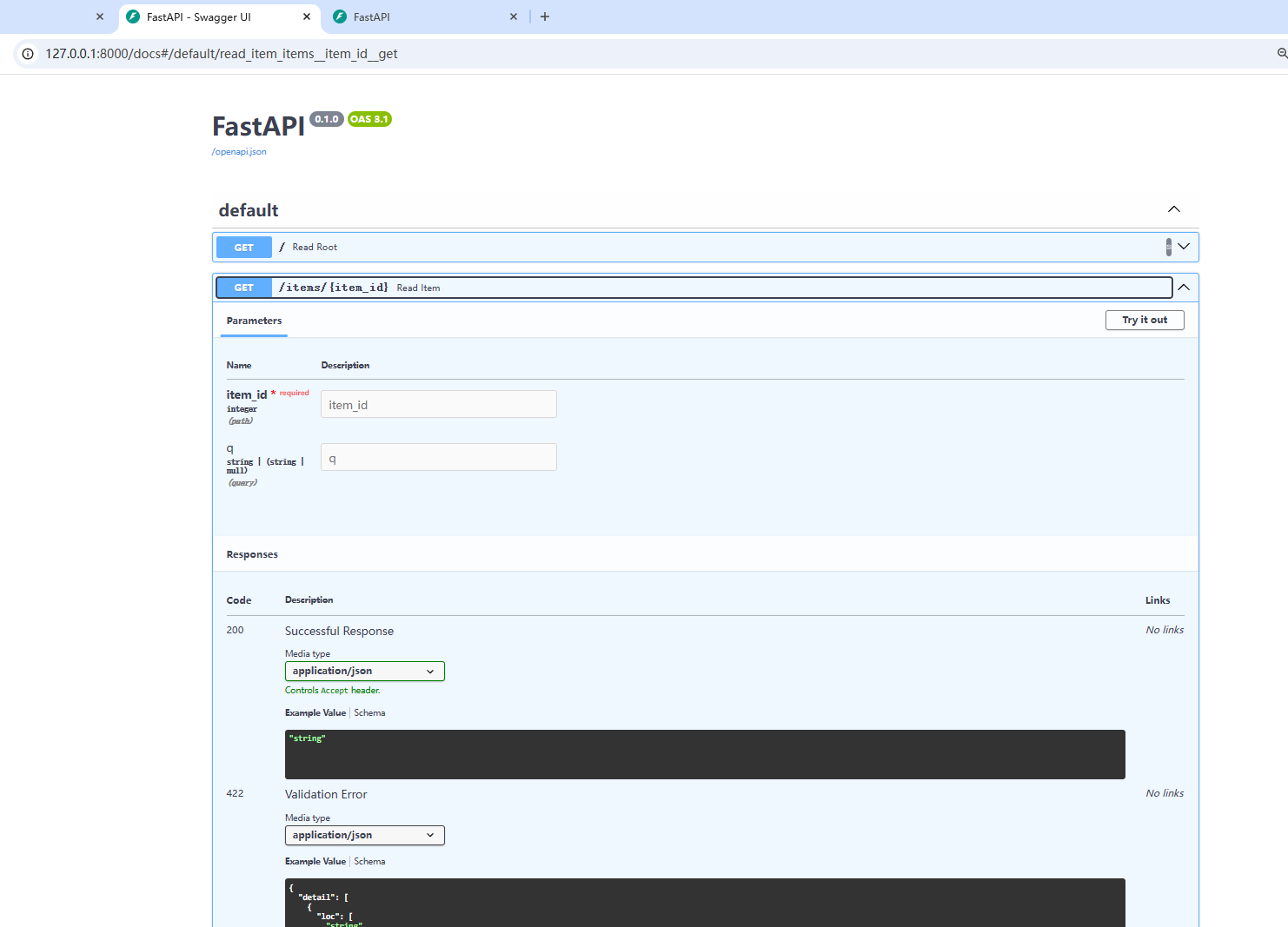Collapse the default section chevron
The image size is (1288, 927).
tap(1174, 209)
